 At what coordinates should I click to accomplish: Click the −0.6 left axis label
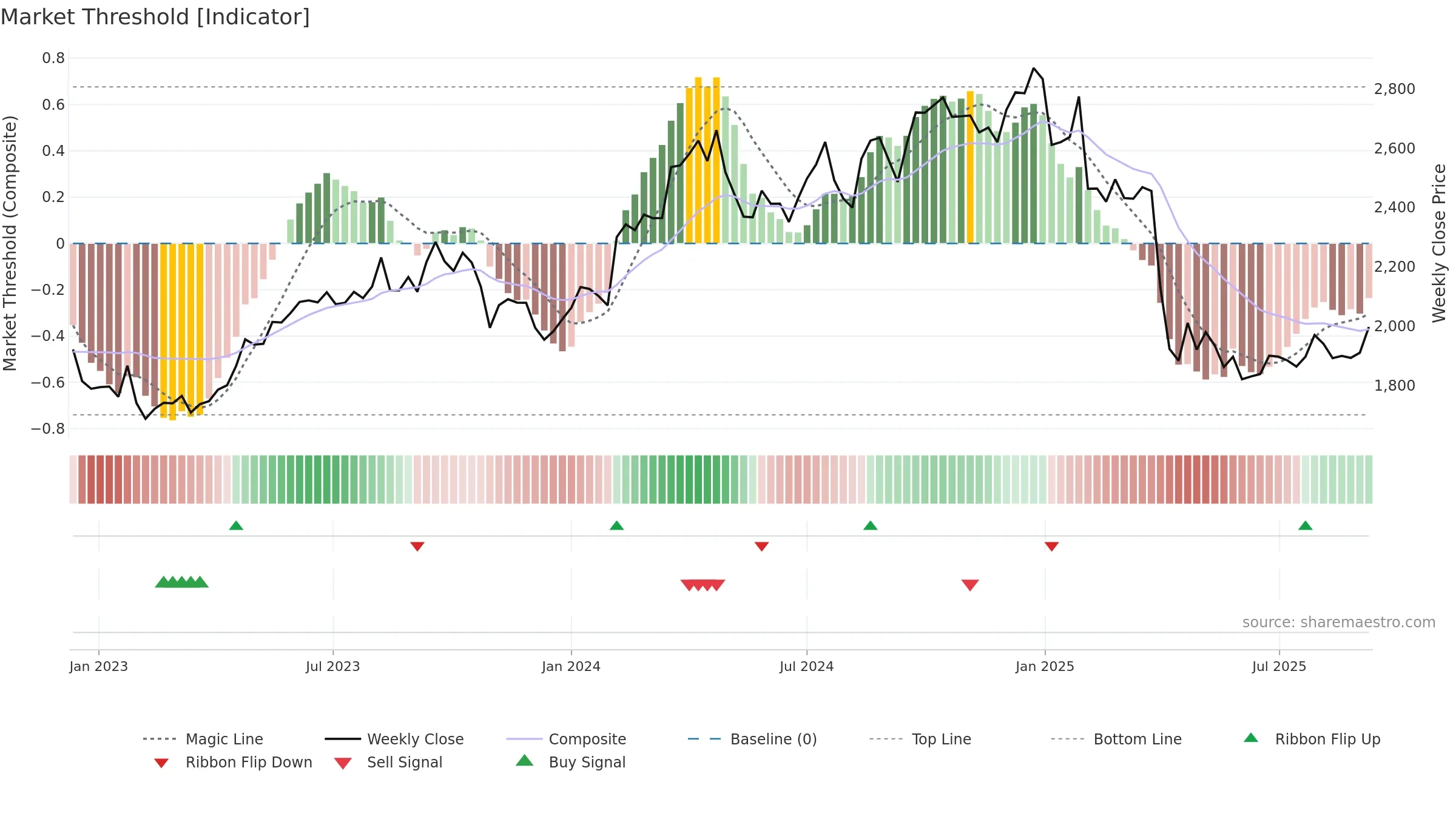coord(48,383)
